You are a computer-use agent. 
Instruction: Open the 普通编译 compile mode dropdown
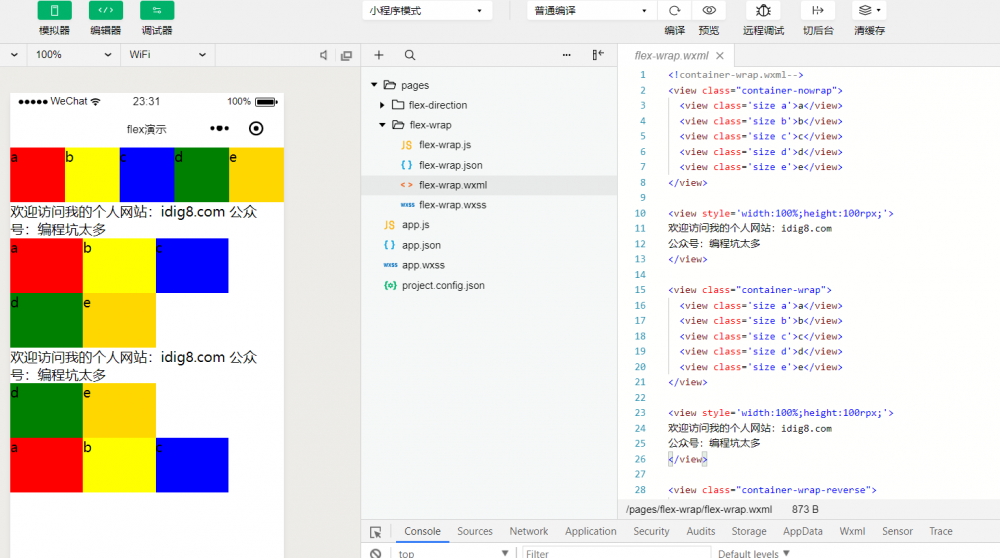(x=591, y=11)
